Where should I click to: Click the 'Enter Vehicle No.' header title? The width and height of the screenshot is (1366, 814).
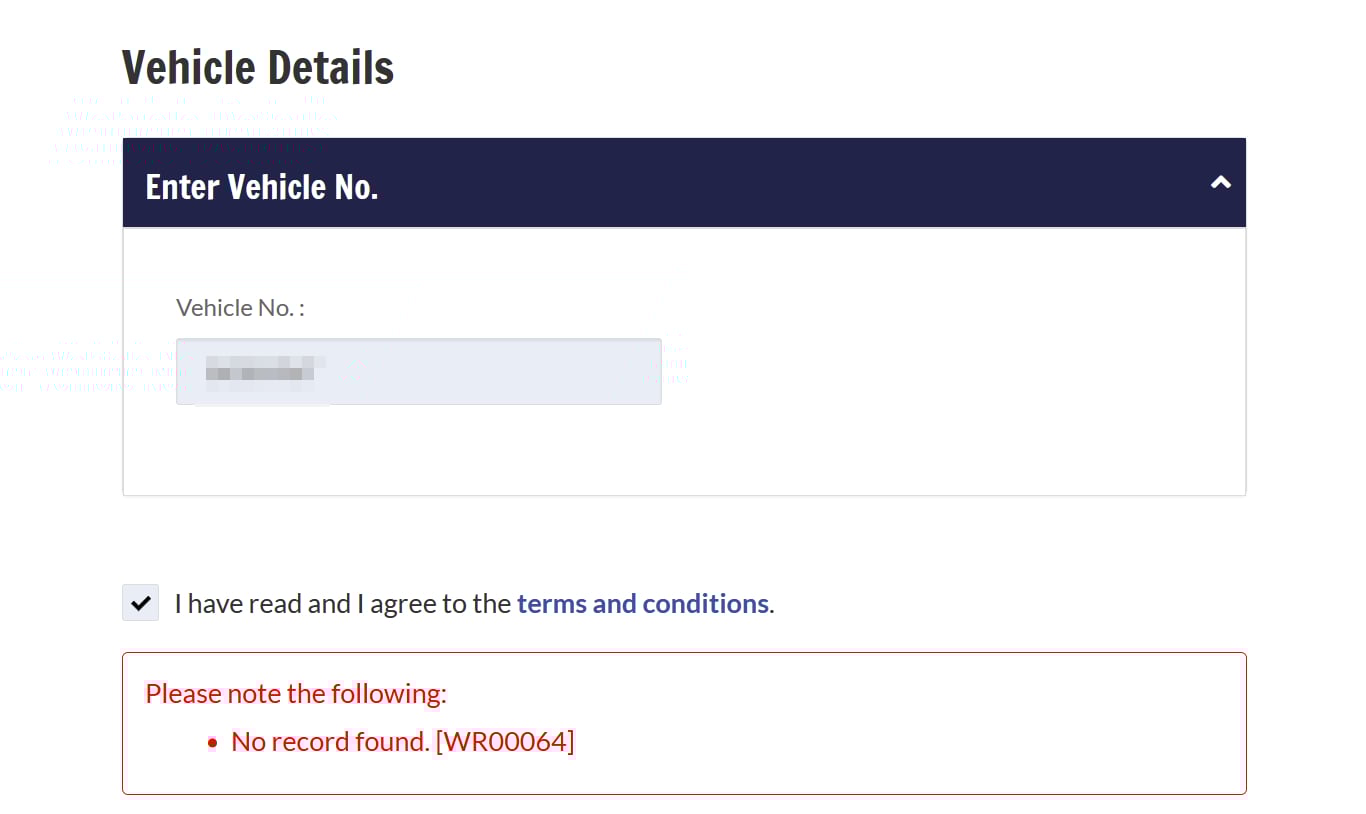262,187
